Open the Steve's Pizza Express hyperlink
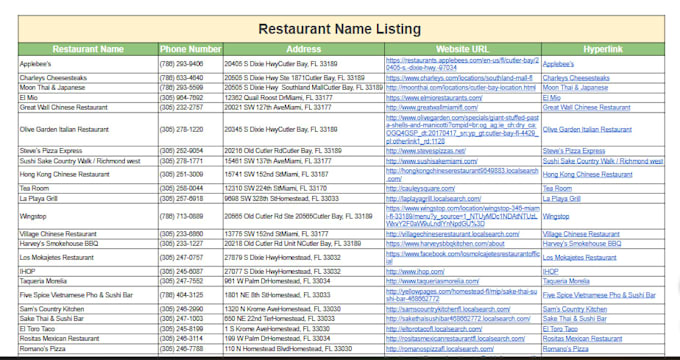This screenshot has width=680, height=360. [574, 151]
